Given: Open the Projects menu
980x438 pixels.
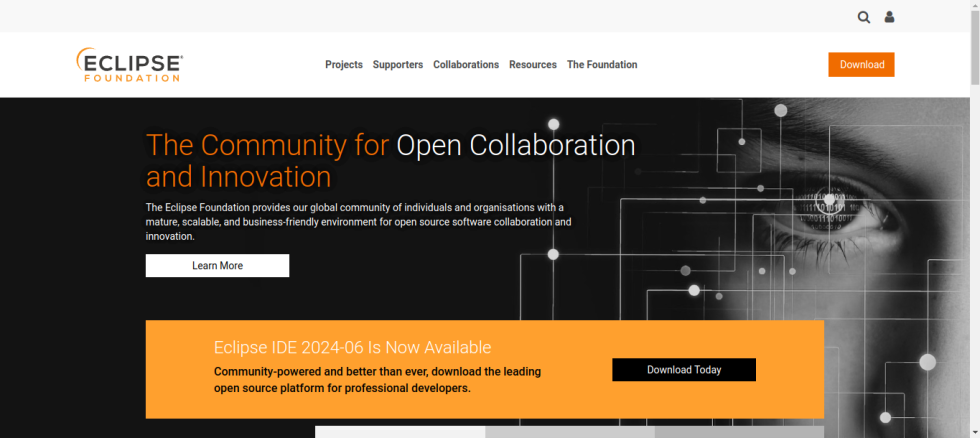Looking at the screenshot, I should (x=344, y=65).
